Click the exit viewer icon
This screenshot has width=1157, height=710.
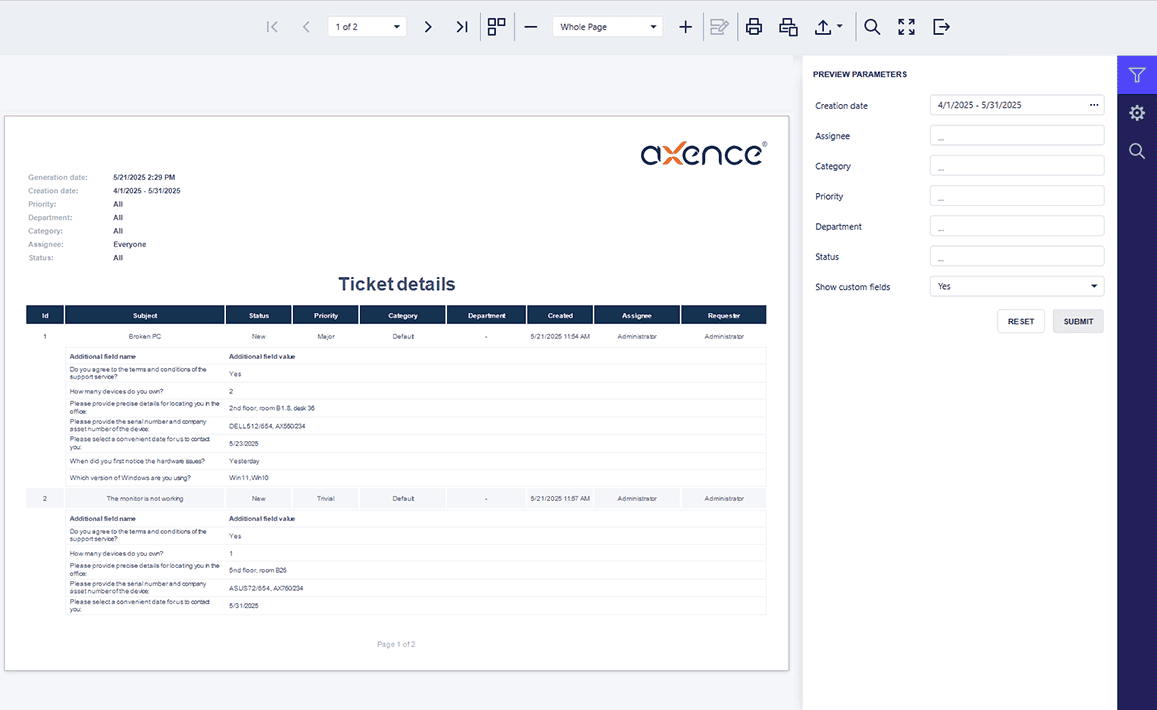pos(941,27)
